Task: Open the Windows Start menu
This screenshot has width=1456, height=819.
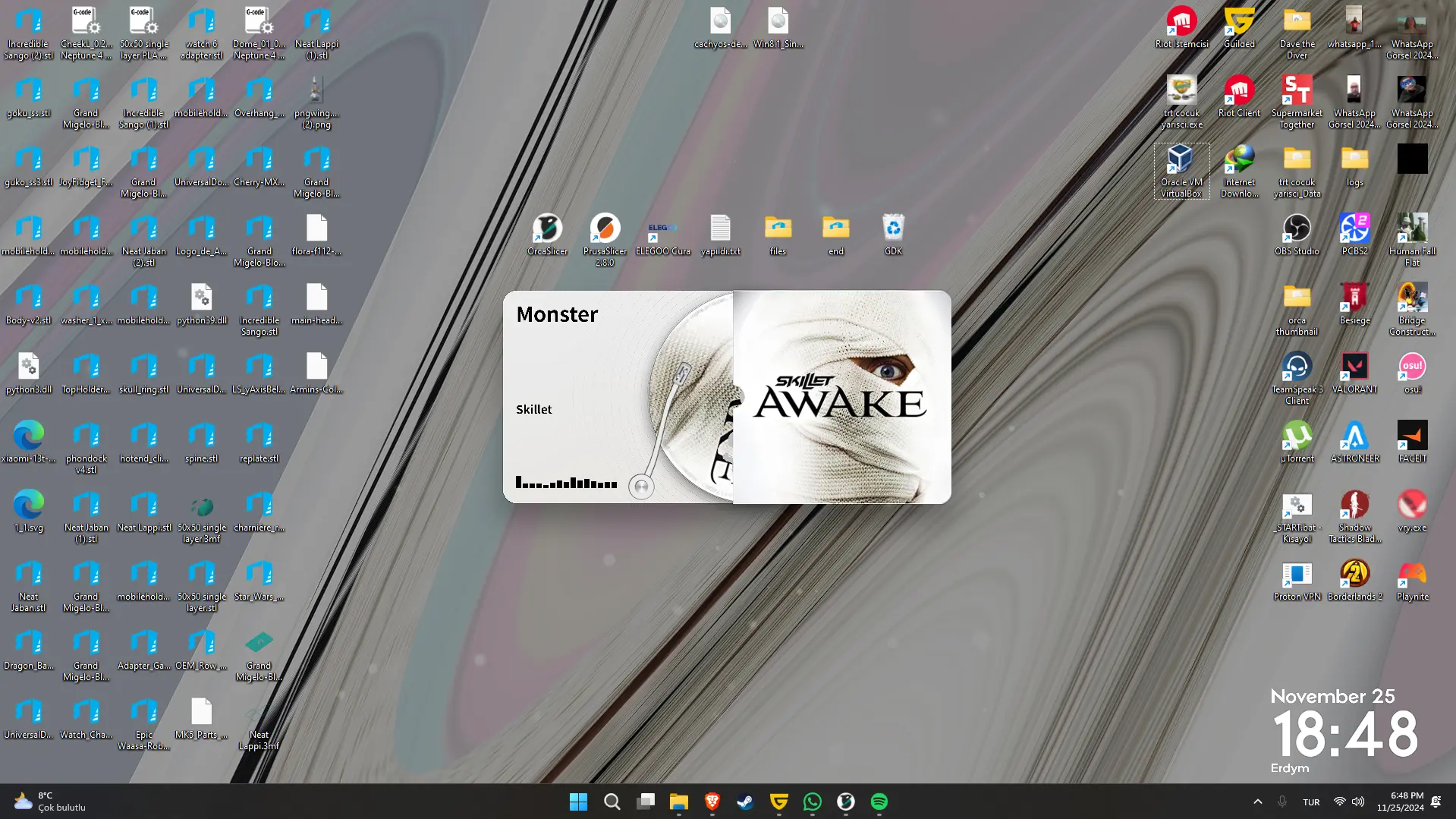Action: 578,802
